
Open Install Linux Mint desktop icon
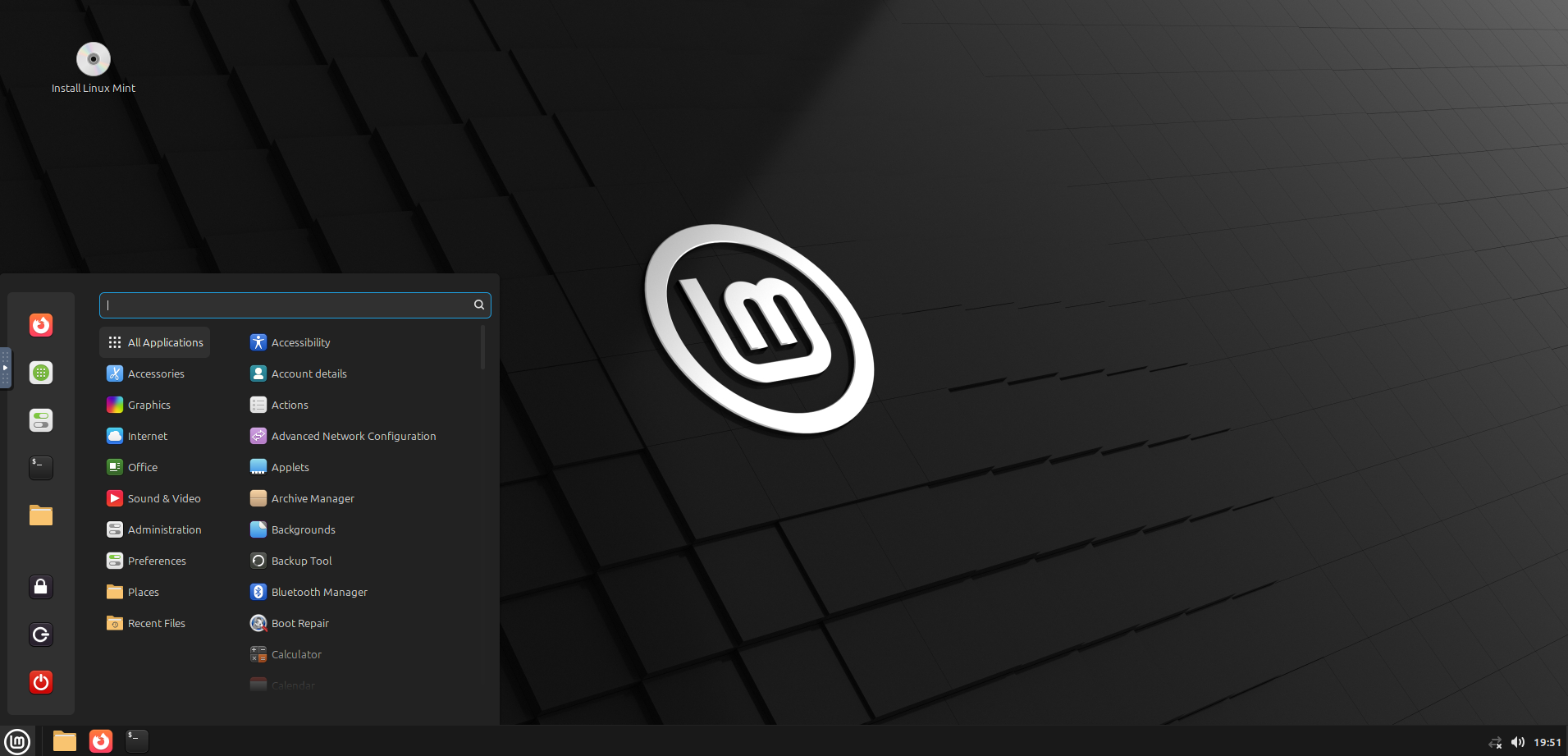(94, 67)
